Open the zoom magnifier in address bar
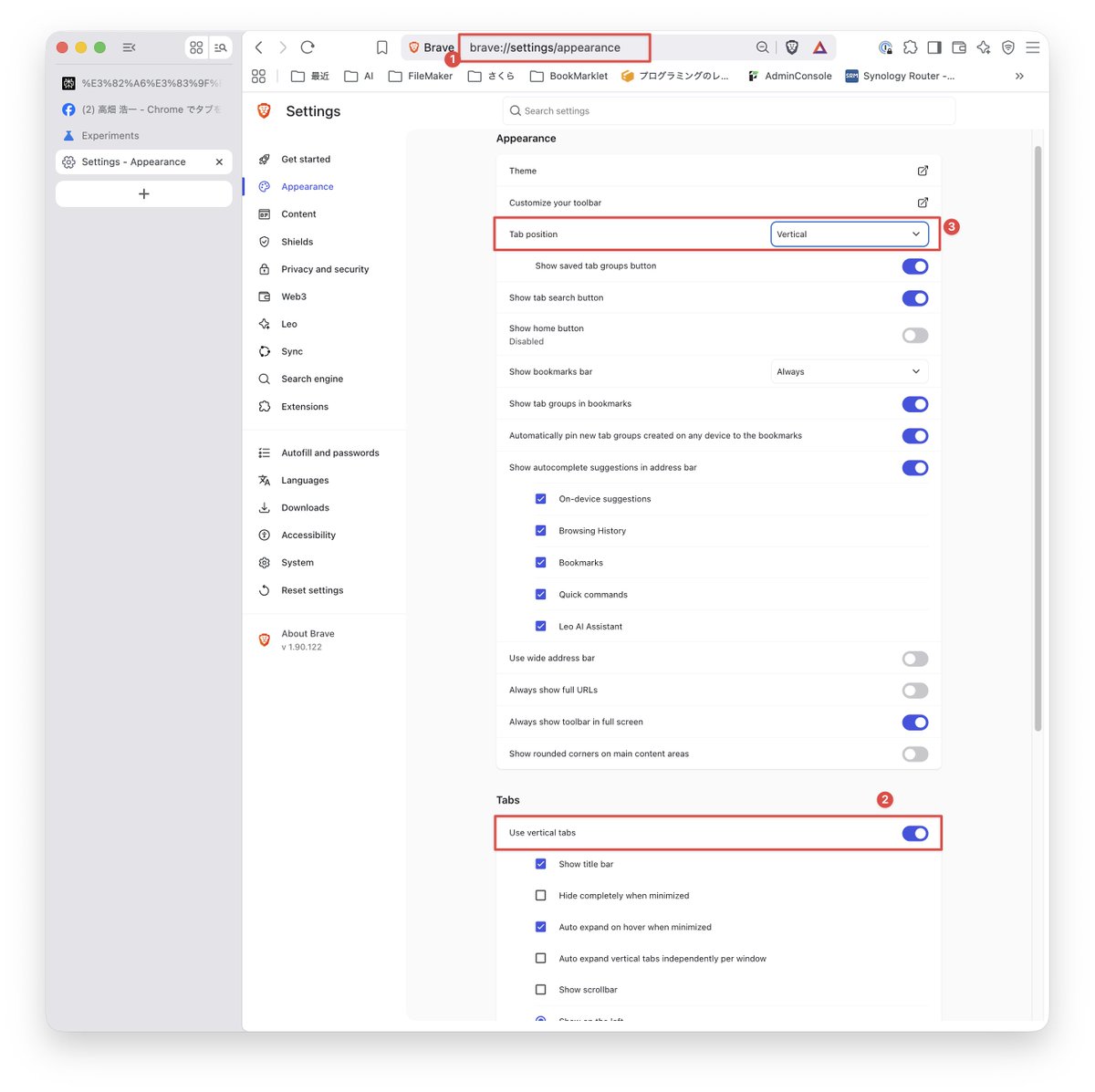The width and height of the screenshot is (1095, 1092). [762, 47]
